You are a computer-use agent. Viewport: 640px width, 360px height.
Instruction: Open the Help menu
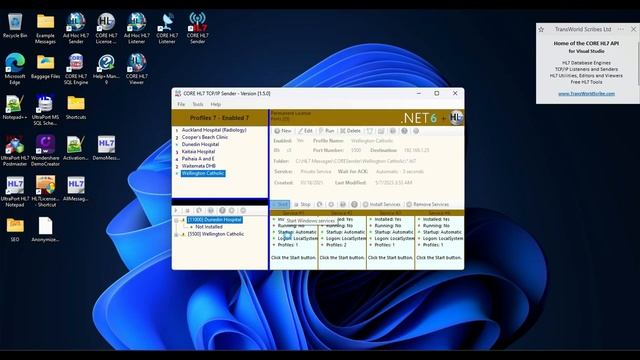(x=216, y=104)
